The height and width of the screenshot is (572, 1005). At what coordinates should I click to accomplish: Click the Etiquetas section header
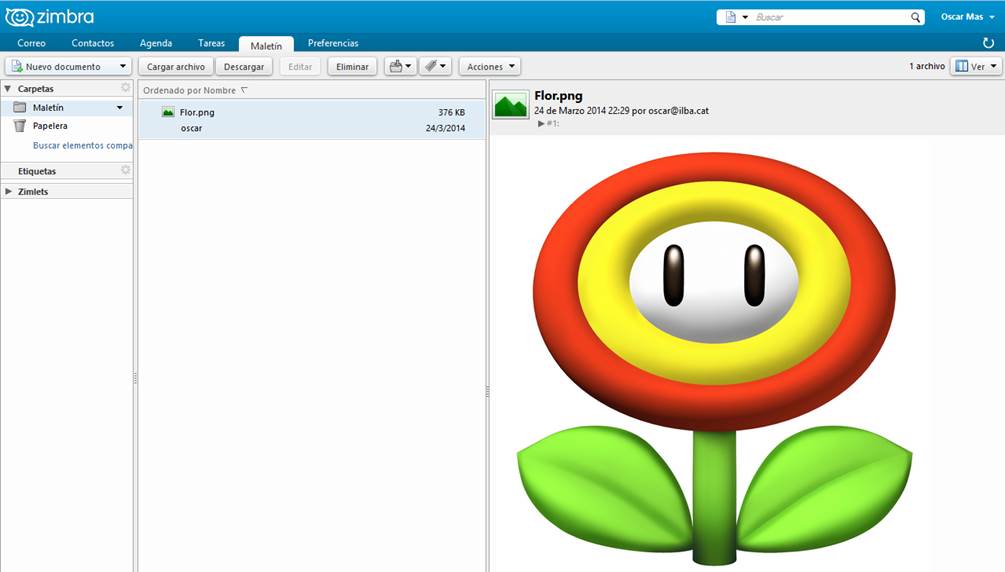(67, 171)
